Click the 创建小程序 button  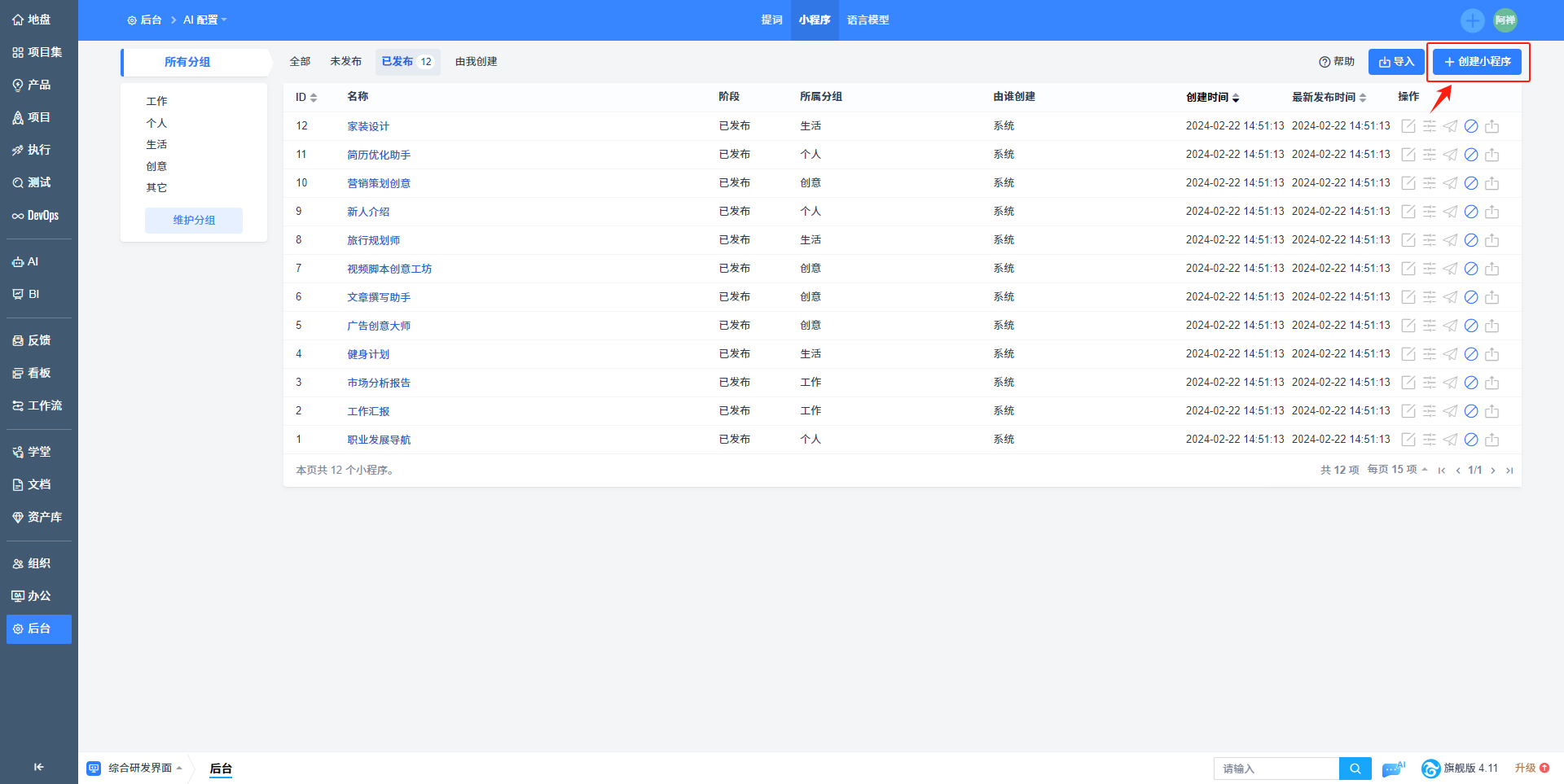tap(1477, 62)
